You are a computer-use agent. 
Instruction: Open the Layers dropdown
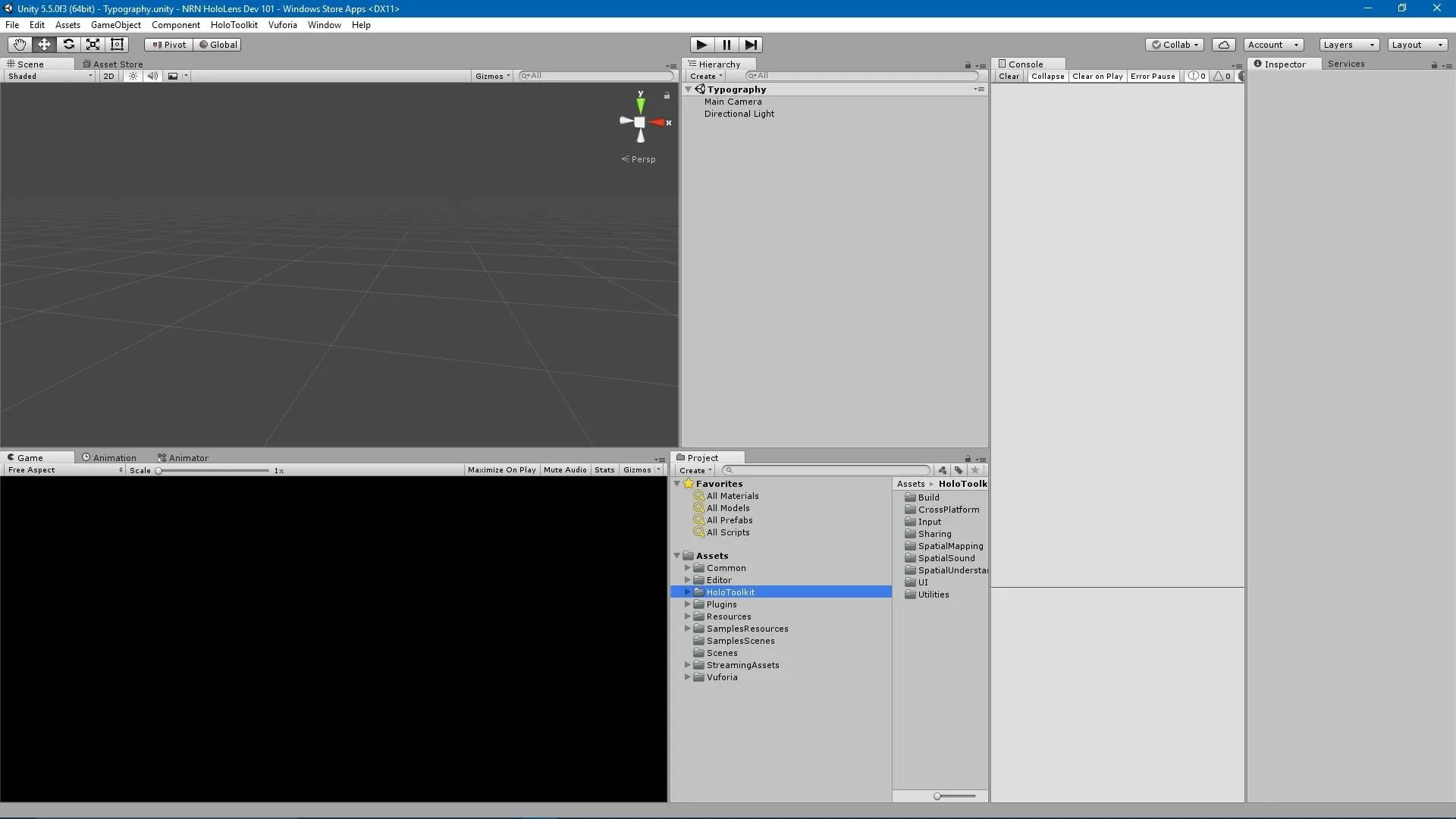[x=1349, y=45]
